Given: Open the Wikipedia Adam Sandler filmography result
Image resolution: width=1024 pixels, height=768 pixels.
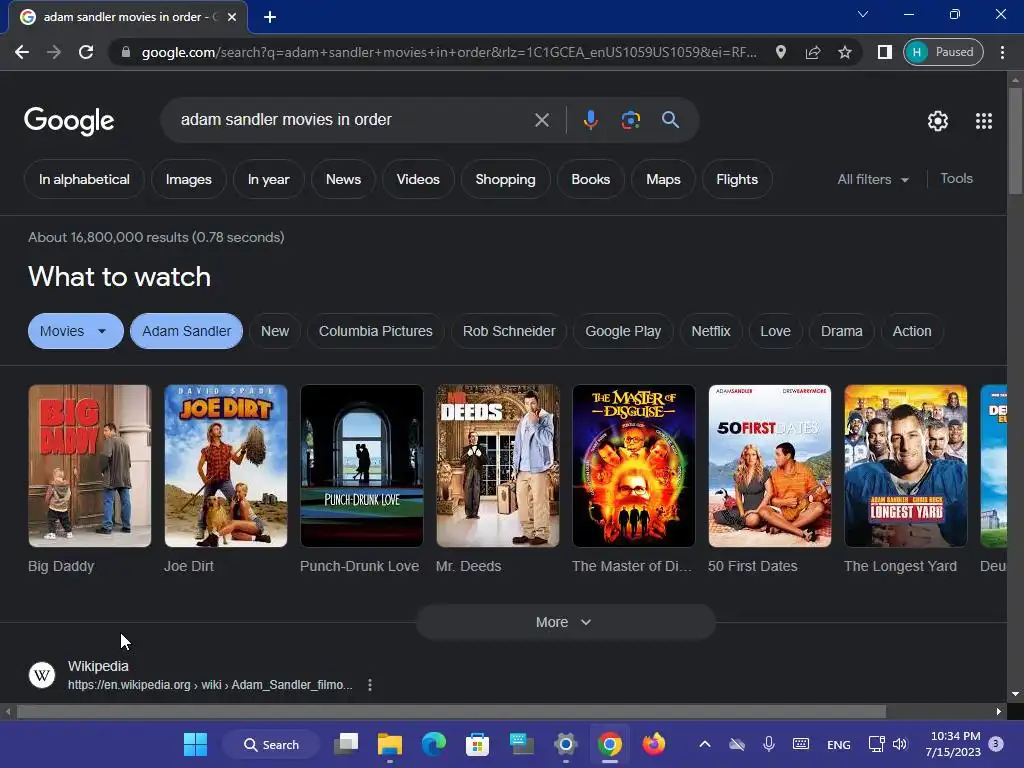Looking at the screenshot, I should [189, 675].
